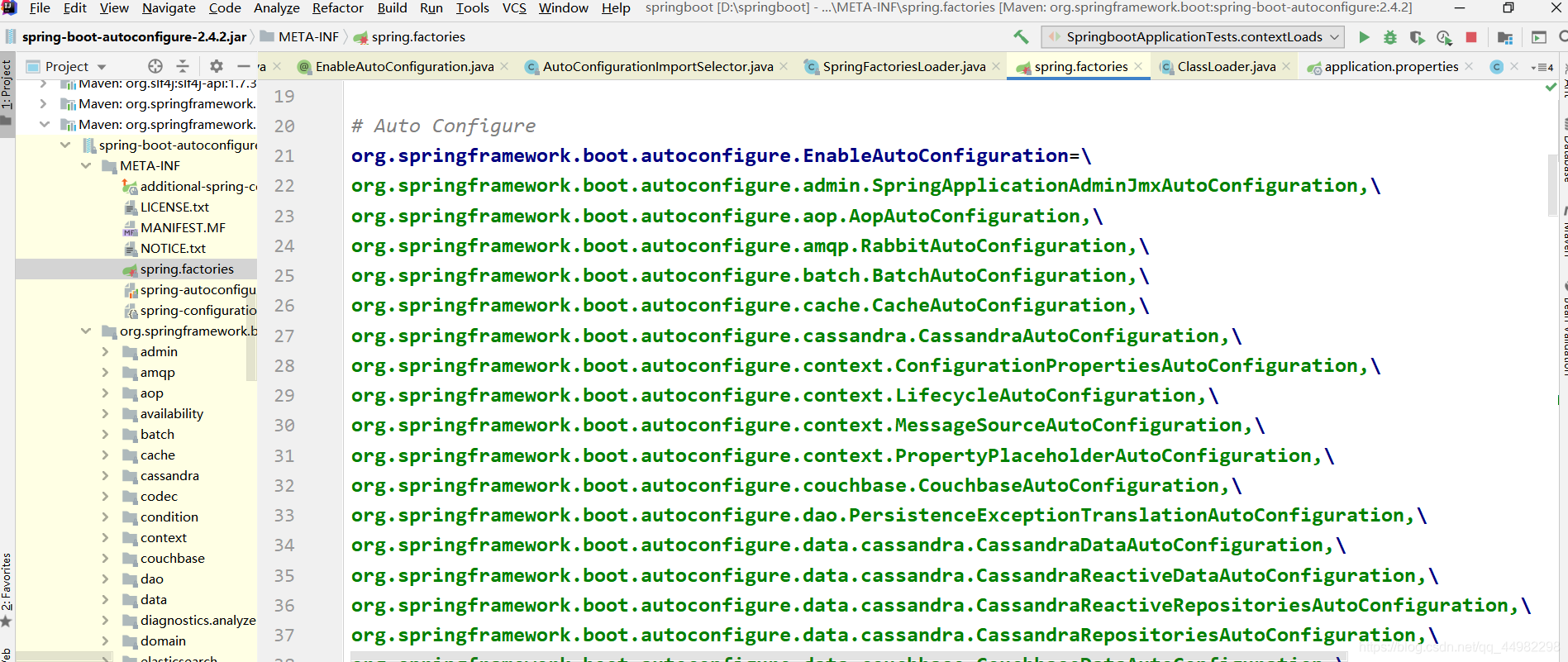This screenshot has height=662, width=1568.
Task: Place cursor on the CacheAutoConfiguration line
Action: 750,306
